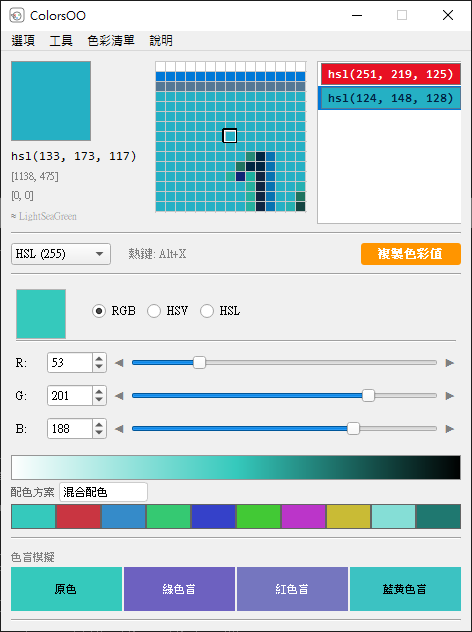Viewport: 472px width, 632px height.
Task: Click the right arrow of B slider
Action: (449, 429)
